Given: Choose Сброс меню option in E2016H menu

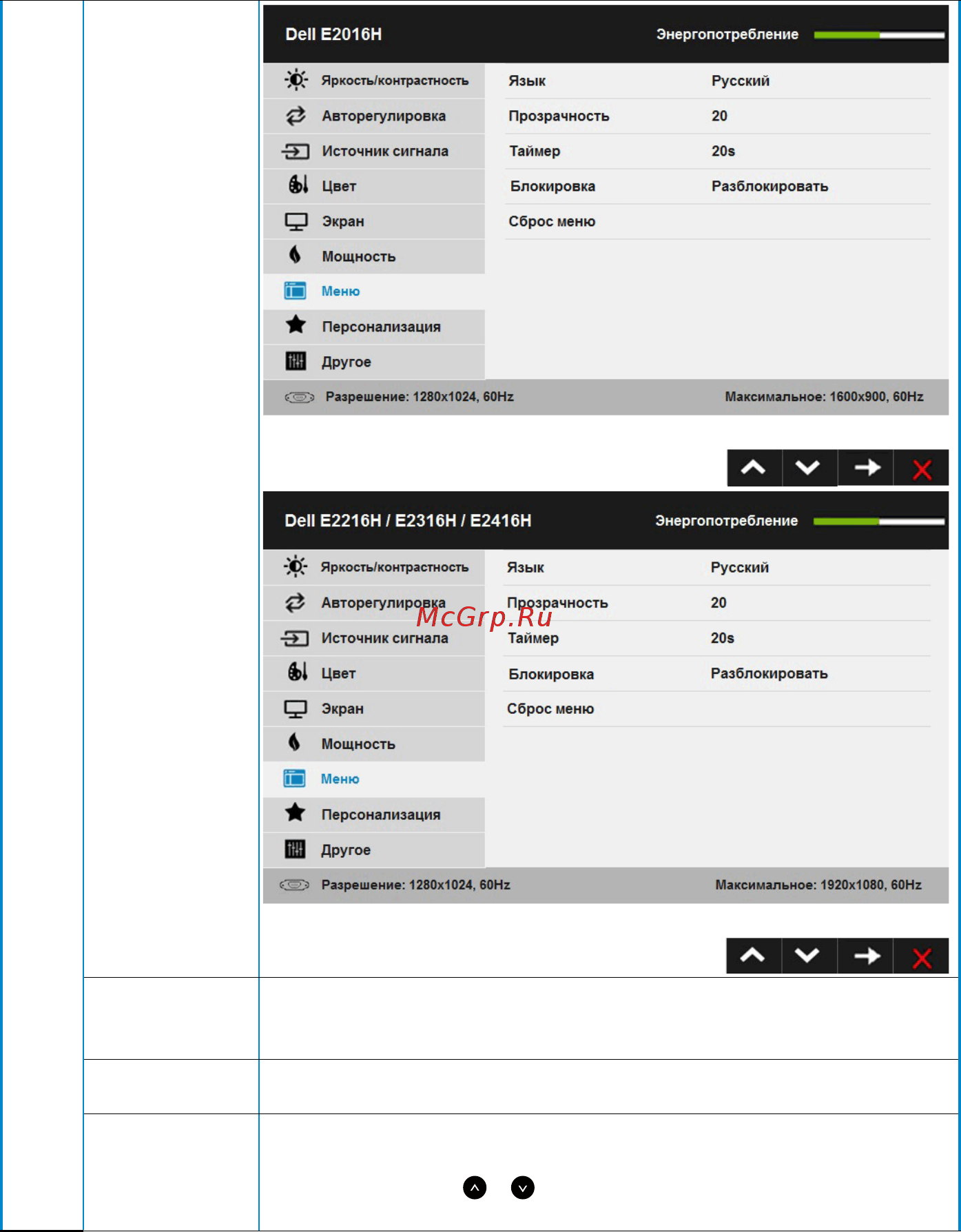Looking at the screenshot, I should pyautogui.click(x=552, y=221).
